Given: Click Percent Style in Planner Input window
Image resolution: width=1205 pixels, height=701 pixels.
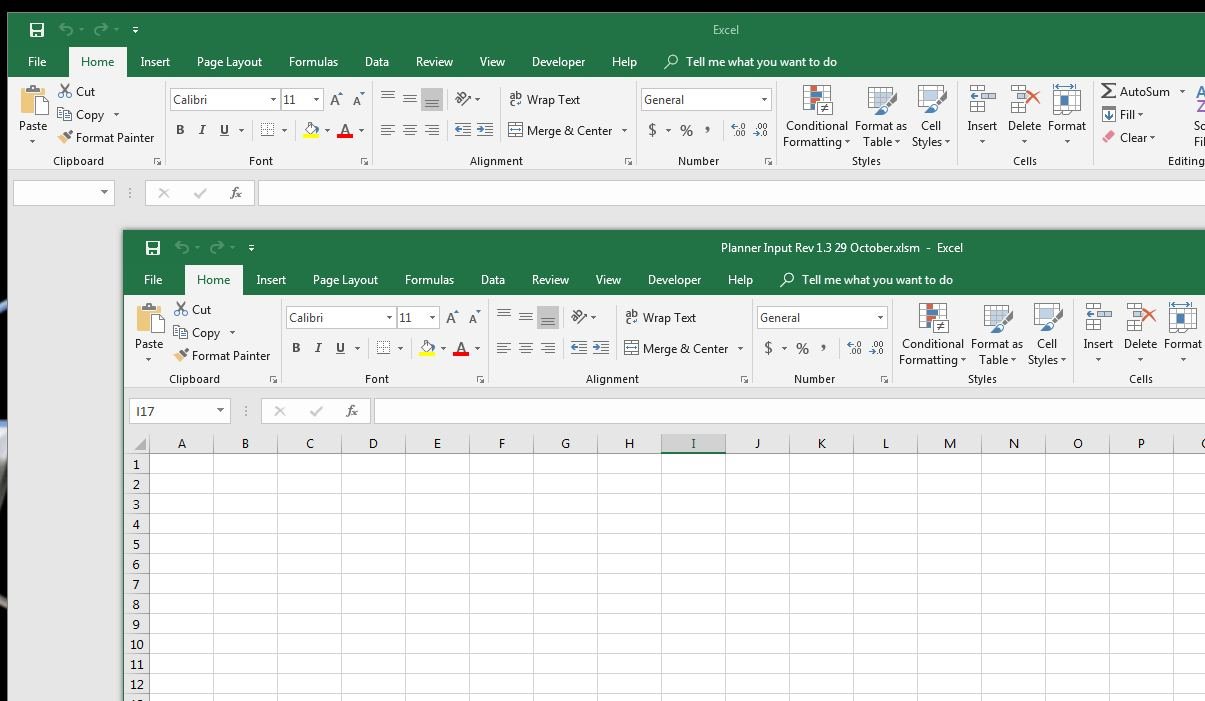Looking at the screenshot, I should click(x=802, y=348).
